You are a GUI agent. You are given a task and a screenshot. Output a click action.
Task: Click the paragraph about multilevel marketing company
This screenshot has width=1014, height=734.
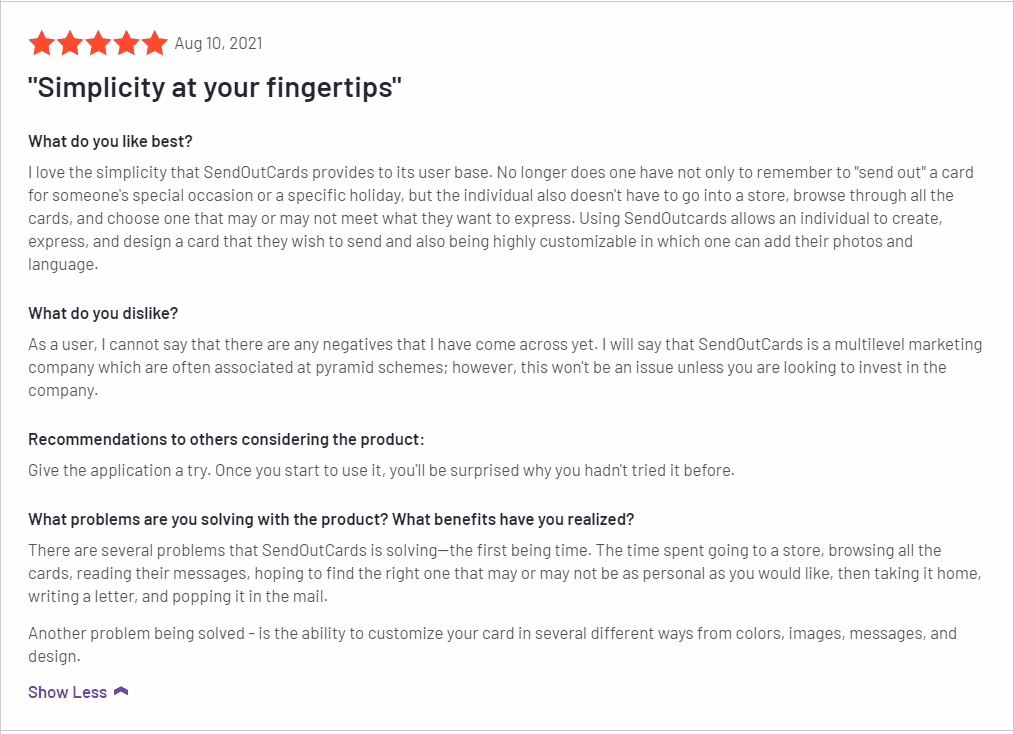click(505, 367)
